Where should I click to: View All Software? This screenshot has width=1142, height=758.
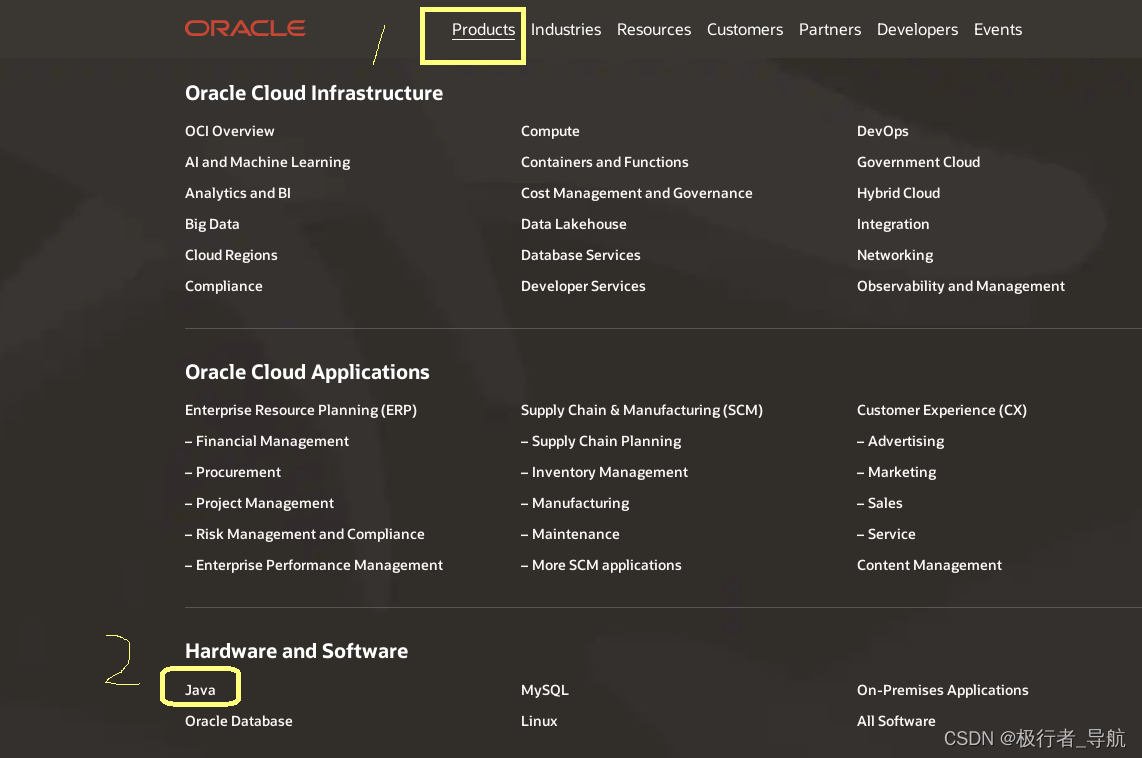tap(896, 721)
